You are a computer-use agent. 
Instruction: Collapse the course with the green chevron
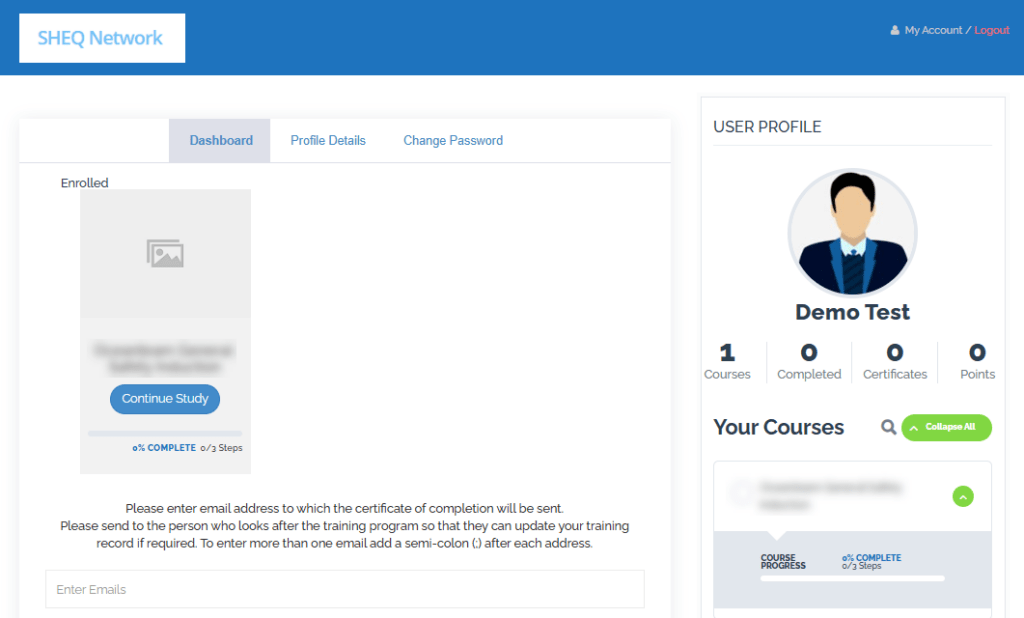pyautogui.click(x=962, y=496)
